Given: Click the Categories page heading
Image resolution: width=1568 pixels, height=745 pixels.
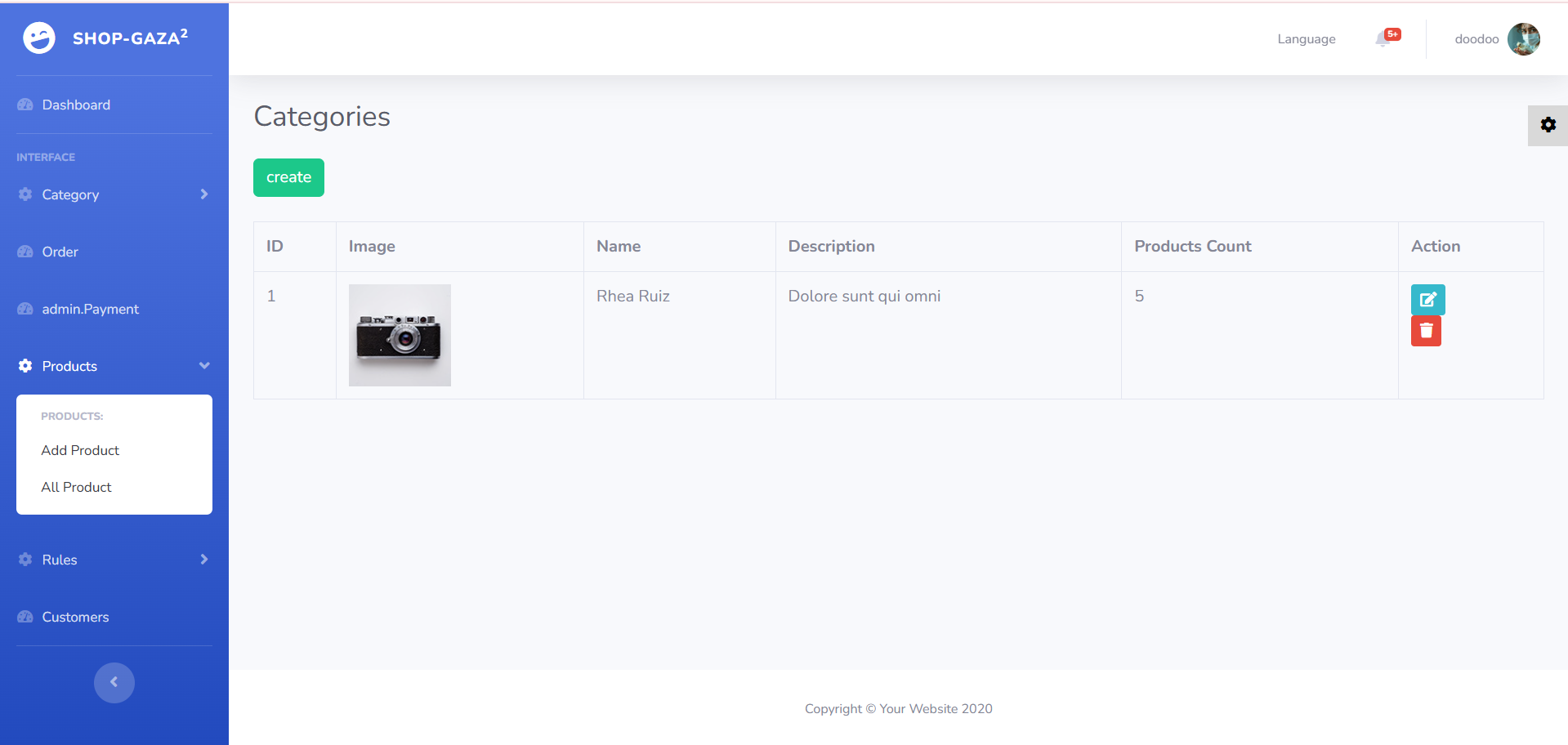Looking at the screenshot, I should click(322, 117).
